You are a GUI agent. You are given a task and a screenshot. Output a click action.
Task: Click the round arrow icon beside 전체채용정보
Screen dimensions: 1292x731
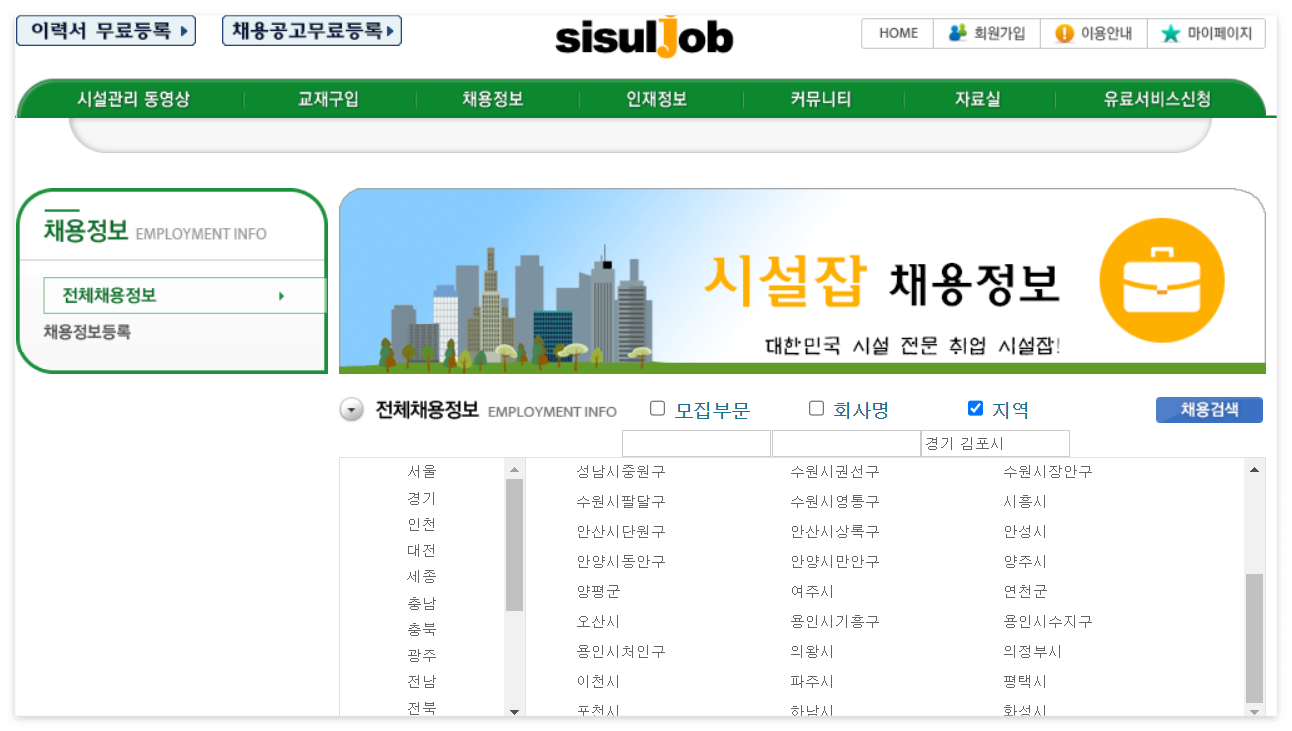351,410
